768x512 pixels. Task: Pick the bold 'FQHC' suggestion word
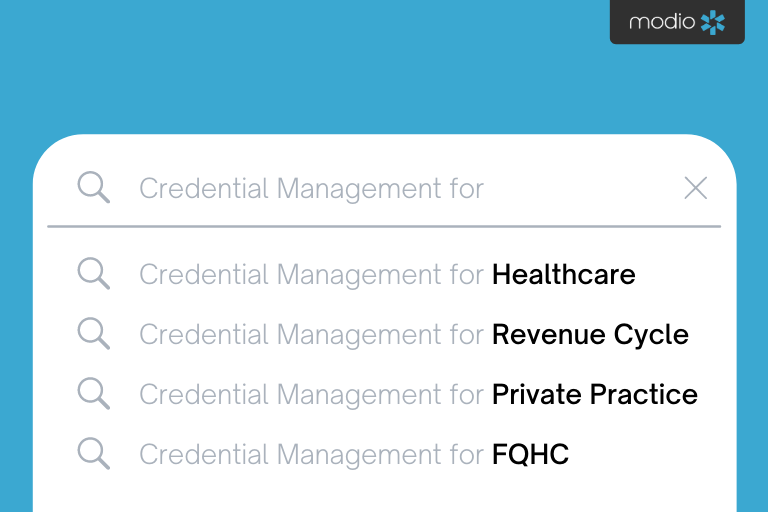530,454
